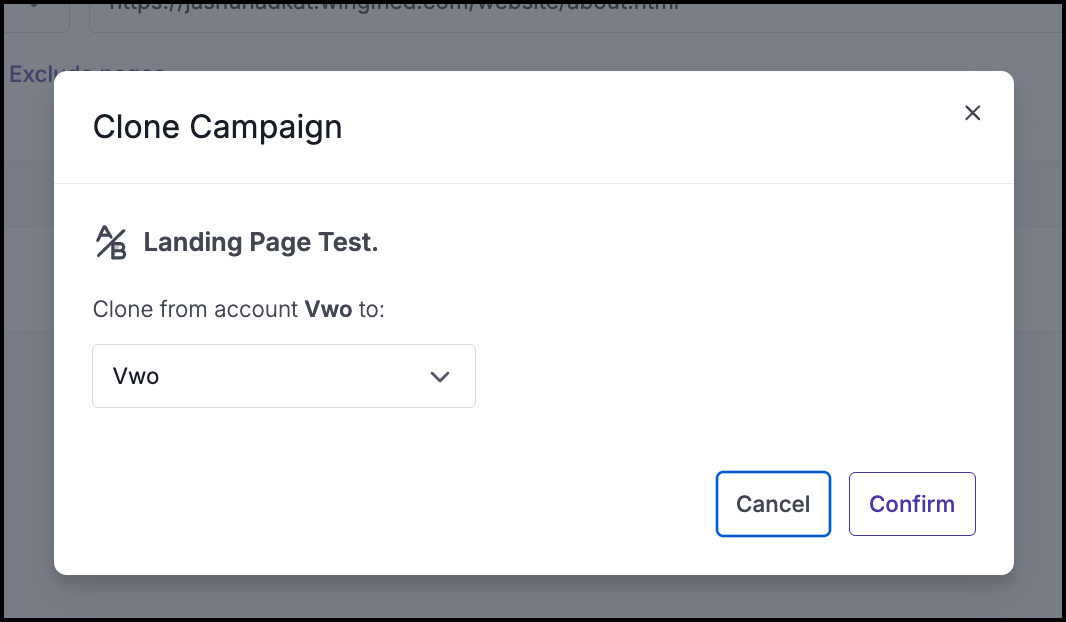Image resolution: width=1066 pixels, height=622 pixels.
Task: Click the partially hidden dropdown left of URL
Action: click(35, 12)
